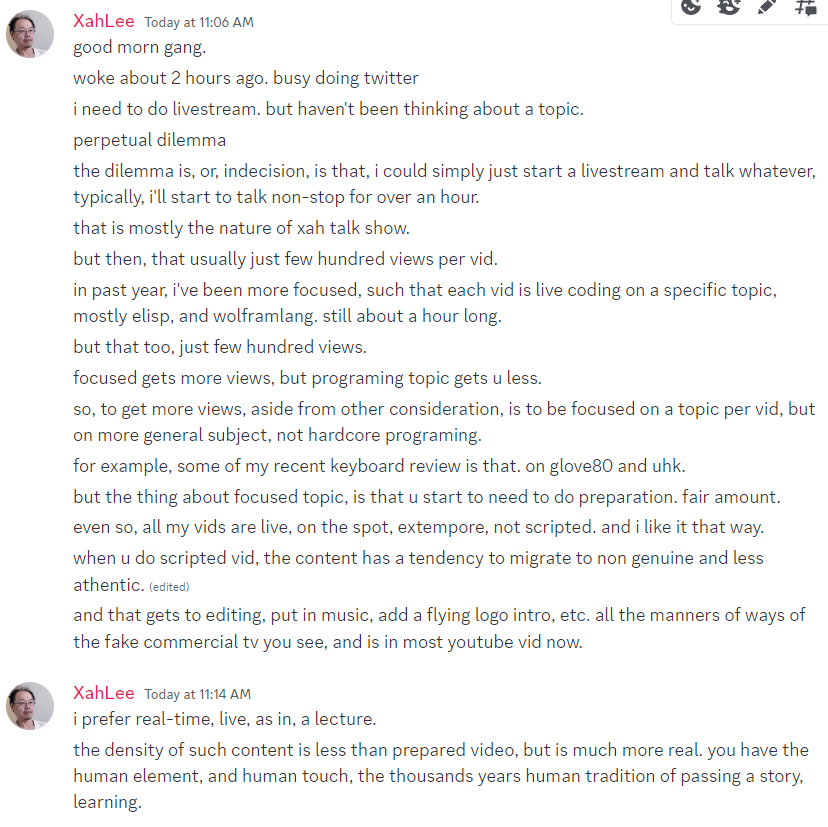Viewport: 828px width, 827px height.
Task: Click the message about 'flying logo intro'
Action: tap(439, 628)
